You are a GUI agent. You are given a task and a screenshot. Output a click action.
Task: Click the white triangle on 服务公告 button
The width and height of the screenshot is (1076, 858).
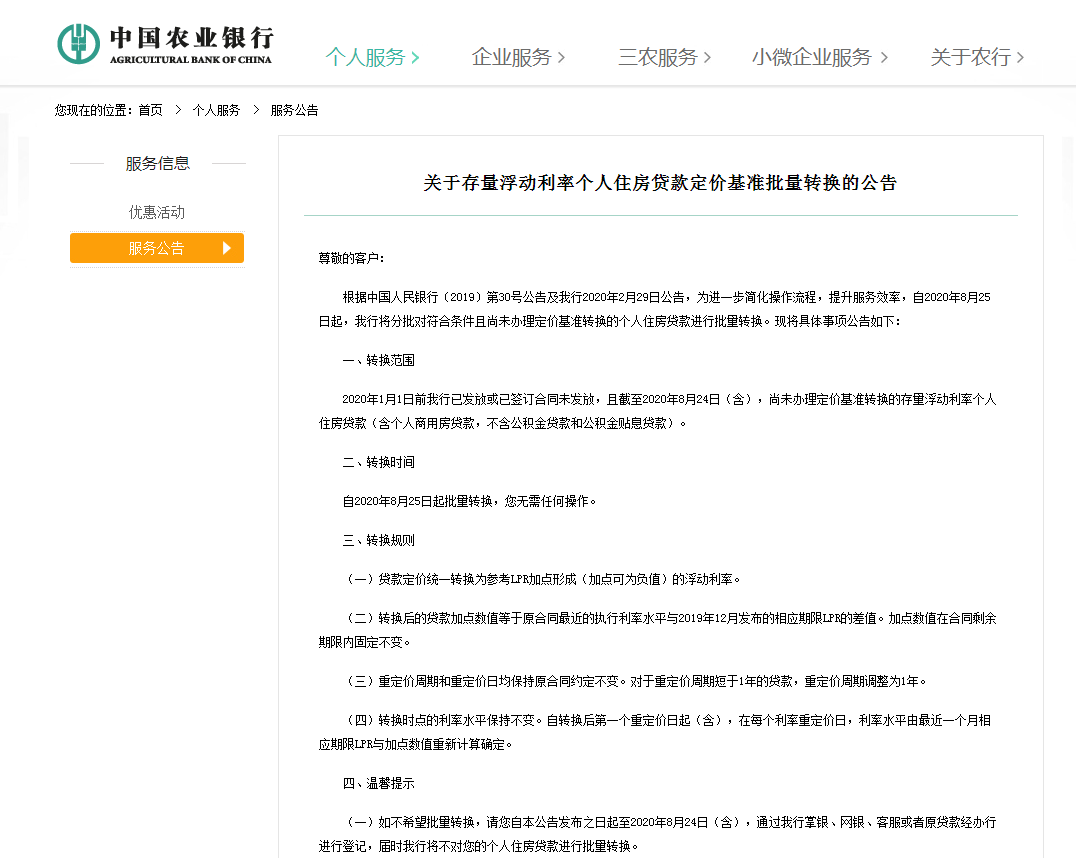click(x=227, y=248)
